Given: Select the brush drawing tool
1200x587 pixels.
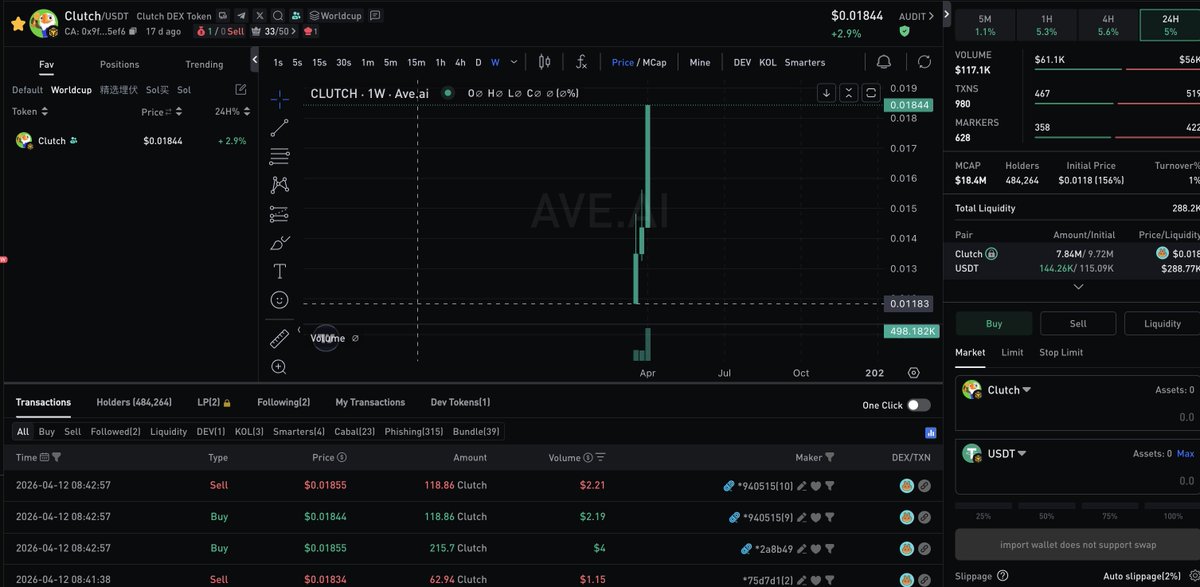Looking at the screenshot, I should point(280,243).
